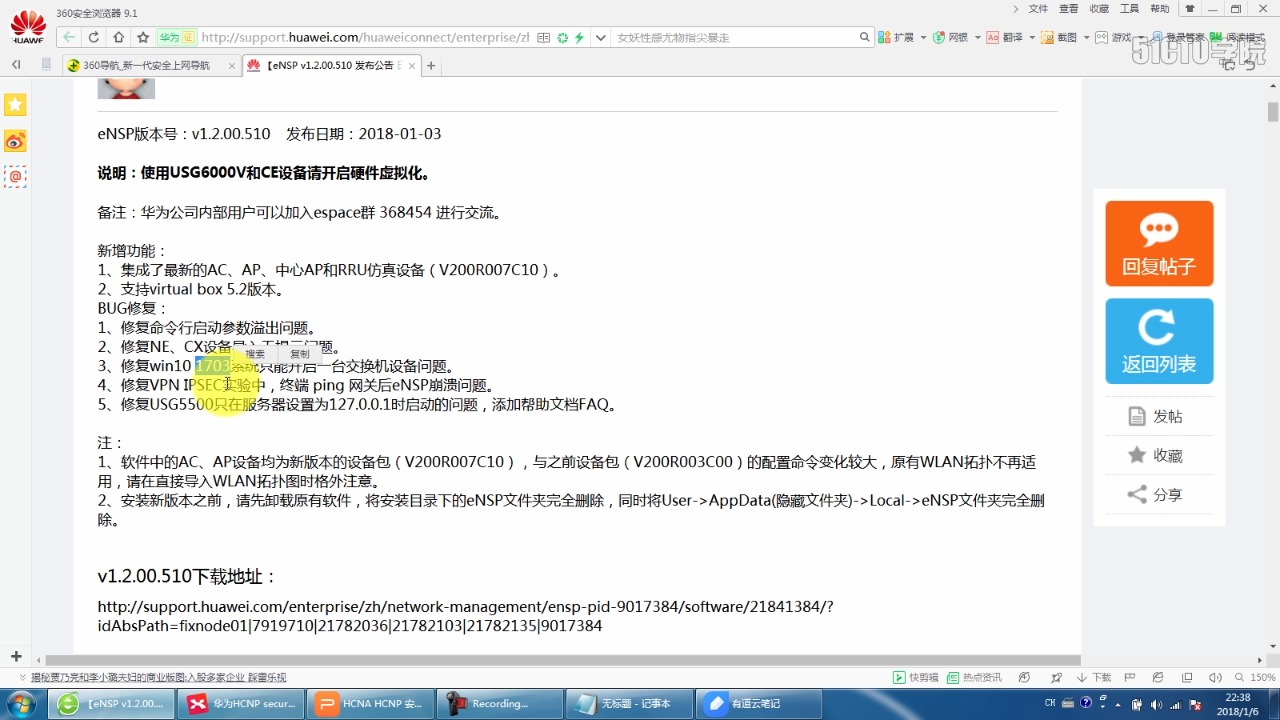
Task: Switch to the 有道云笔记 taskbar window
Action: 759,704
